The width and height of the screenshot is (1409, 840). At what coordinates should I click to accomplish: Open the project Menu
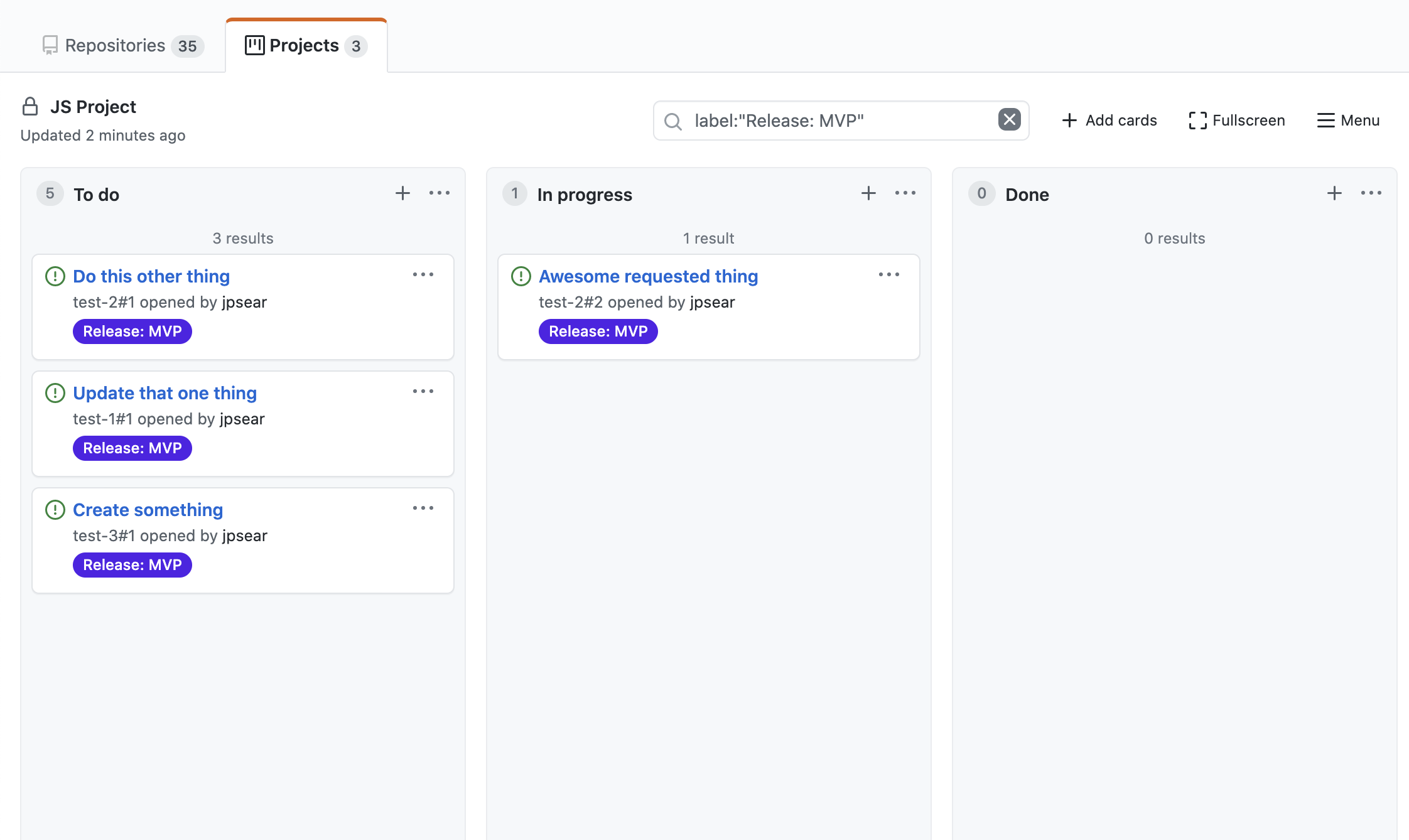point(1348,121)
